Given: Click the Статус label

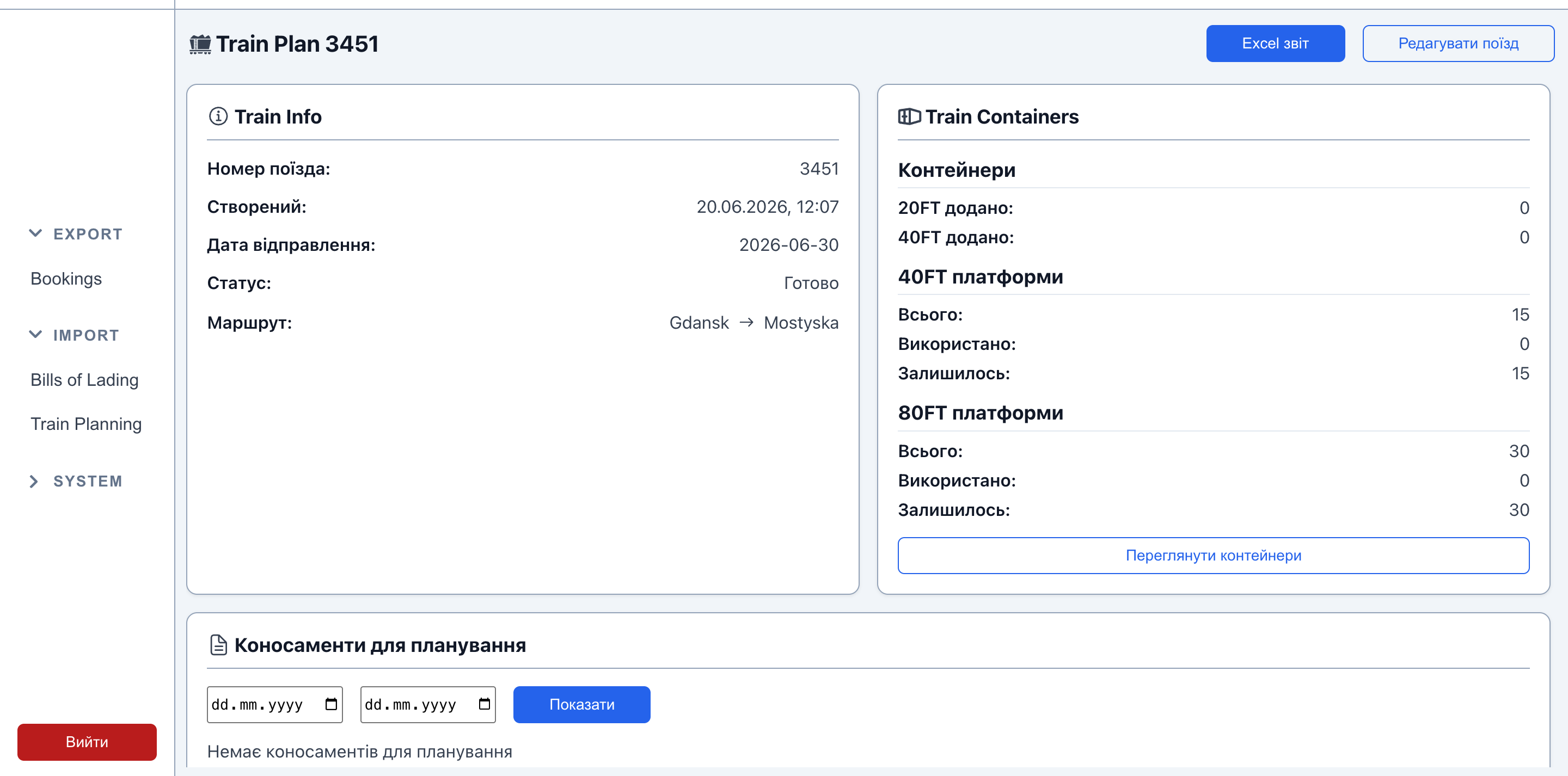Looking at the screenshot, I should [238, 283].
